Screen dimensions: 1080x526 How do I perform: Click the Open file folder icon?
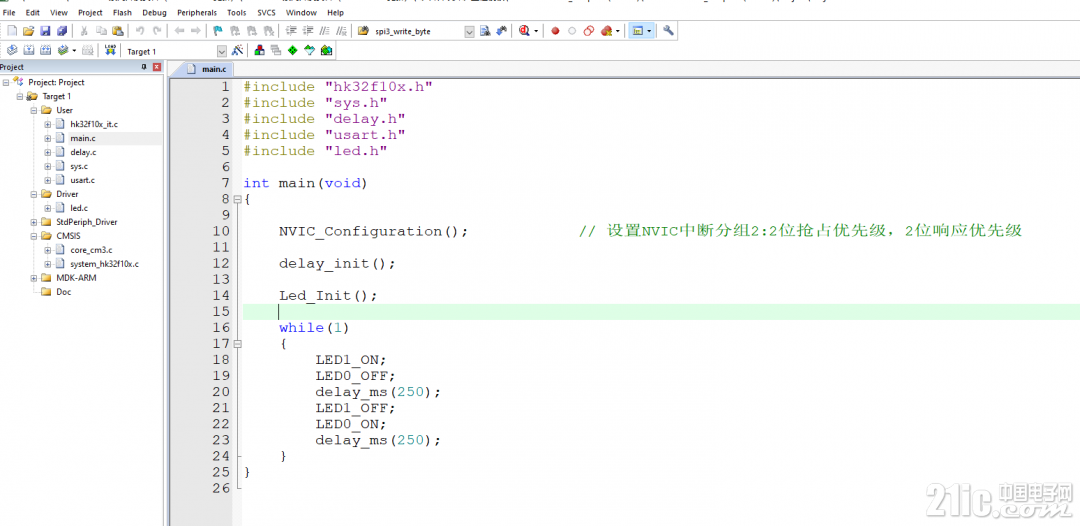tap(29, 31)
